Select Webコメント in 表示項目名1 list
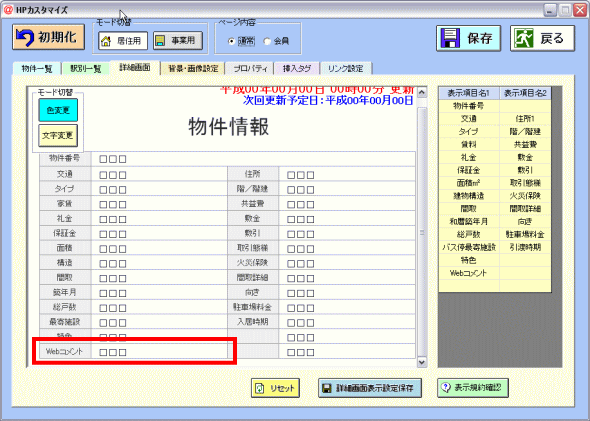Image resolution: width=590 pixels, height=421 pixels. point(469,273)
